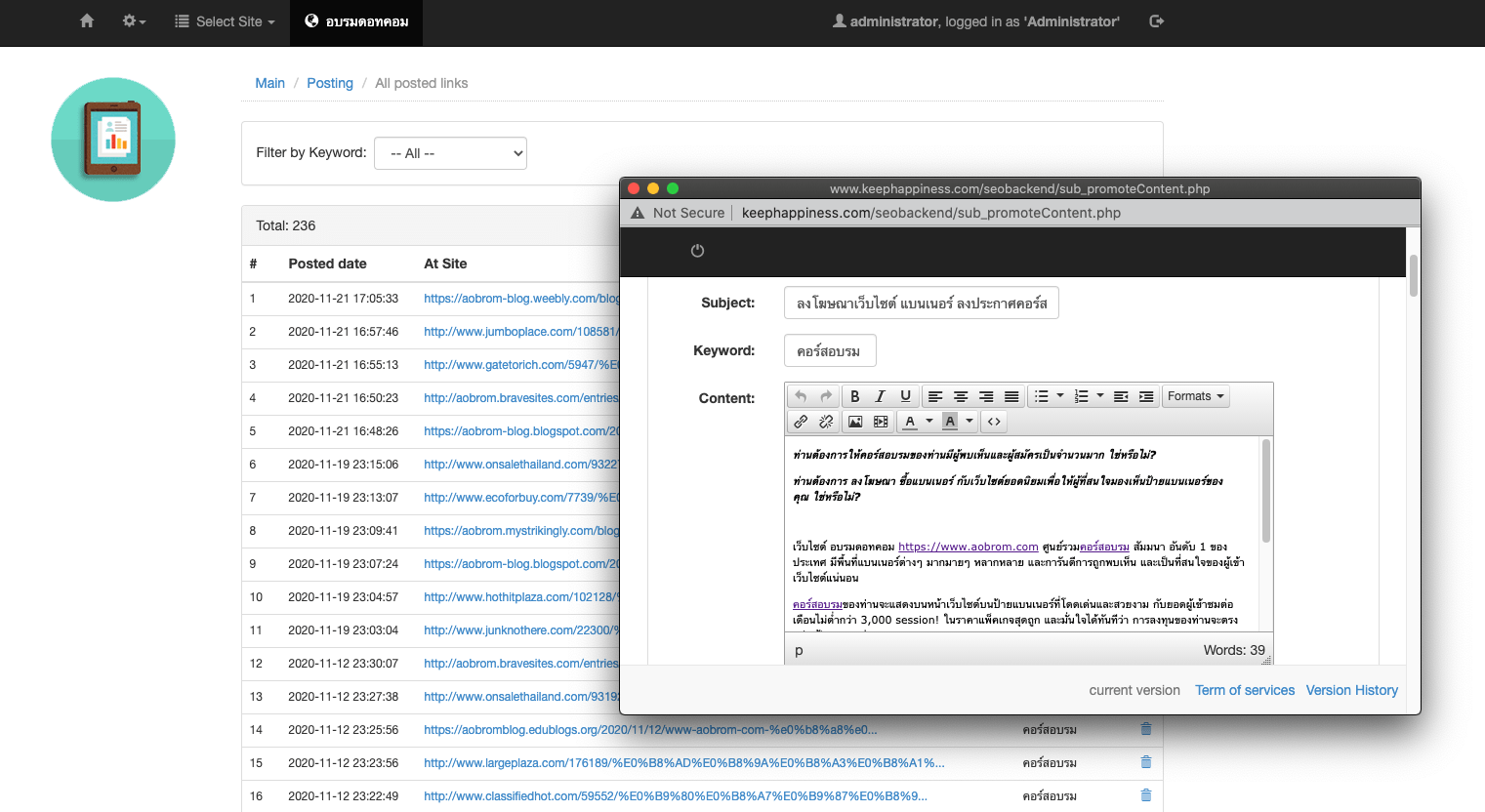The width and height of the screenshot is (1485, 812).
Task: Open the aobrom-blog.weebly.com posted link
Action: click(x=521, y=299)
